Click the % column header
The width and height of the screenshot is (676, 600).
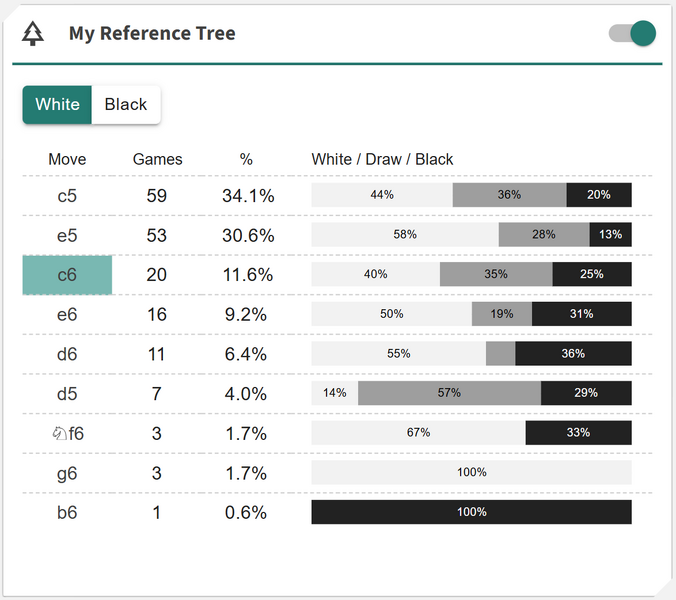click(x=246, y=159)
